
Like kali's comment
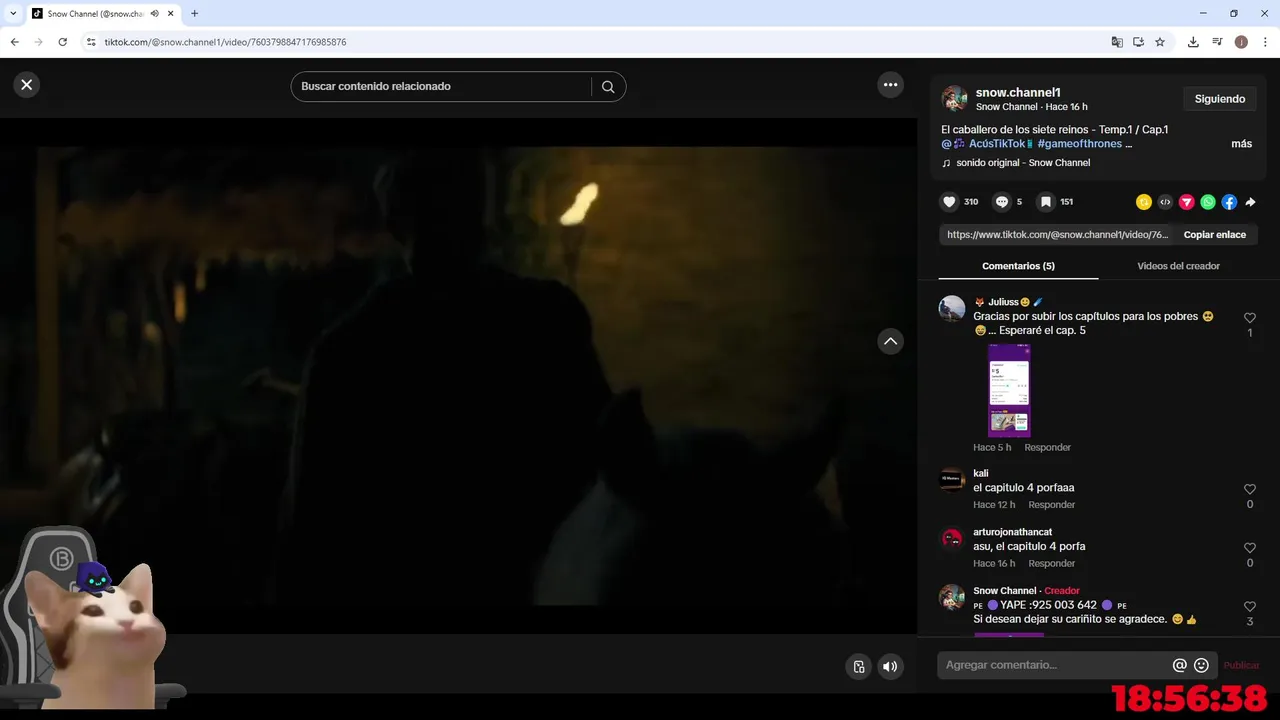(x=1250, y=489)
